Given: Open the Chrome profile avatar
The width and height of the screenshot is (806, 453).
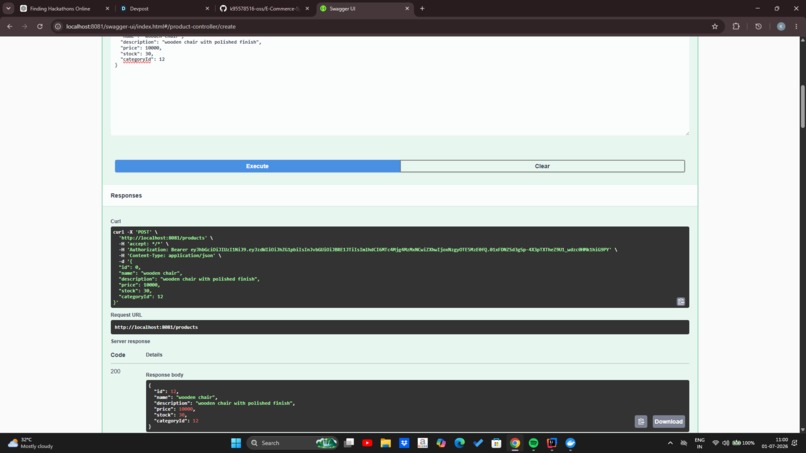Looking at the screenshot, I should [781, 26].
